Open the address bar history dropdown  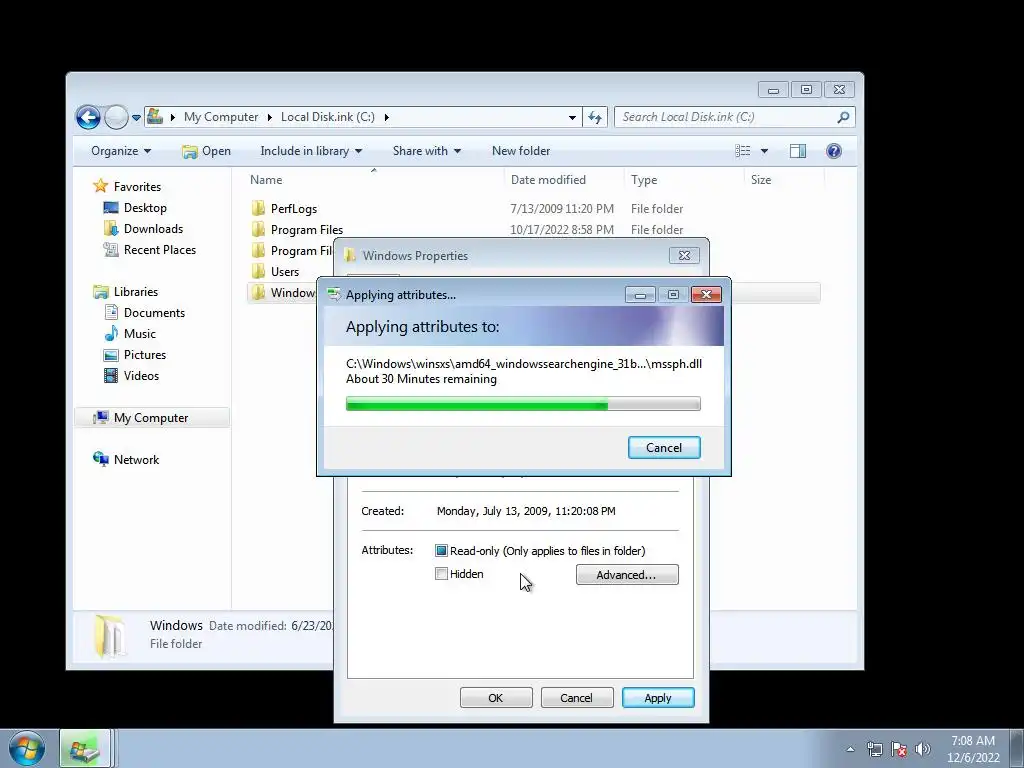572,118
